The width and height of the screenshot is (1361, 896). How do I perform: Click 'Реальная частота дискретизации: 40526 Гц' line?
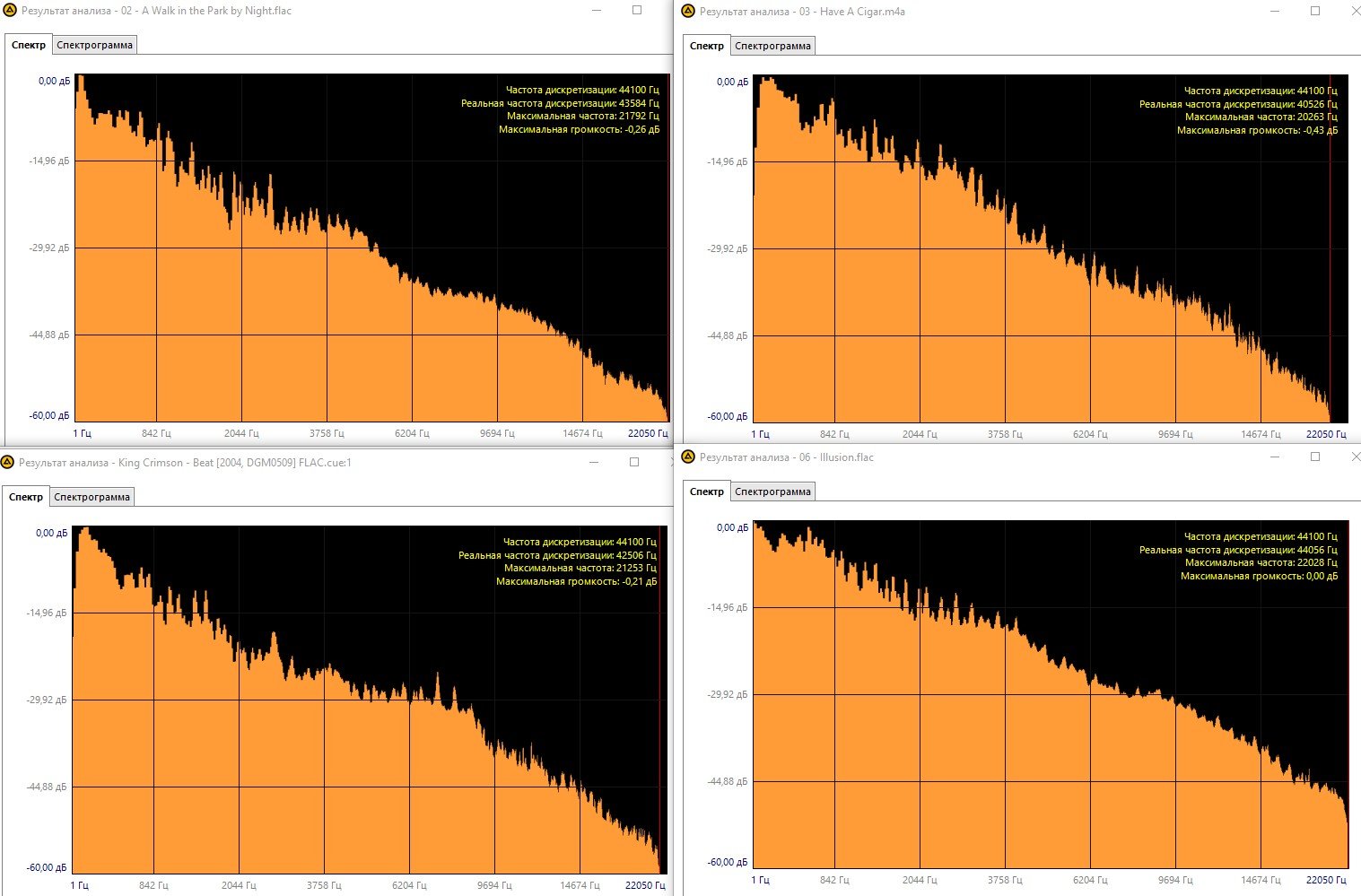coord(1238,104)
